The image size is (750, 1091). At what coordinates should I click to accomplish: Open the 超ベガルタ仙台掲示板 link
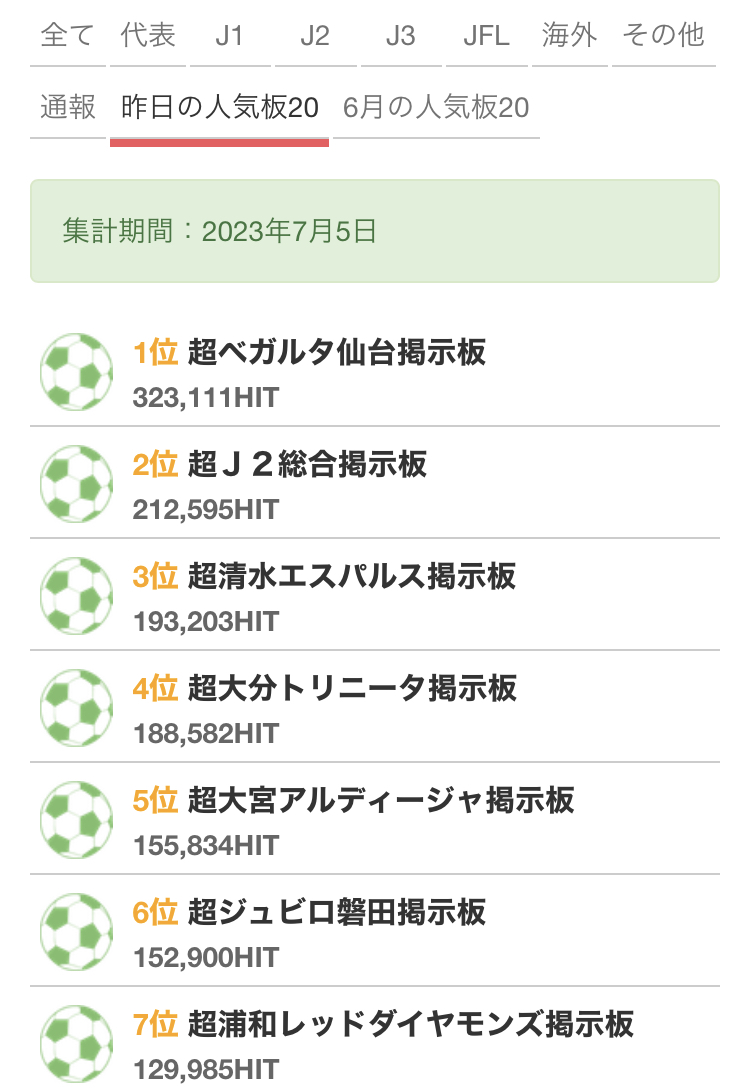click(x=336, y=352)
